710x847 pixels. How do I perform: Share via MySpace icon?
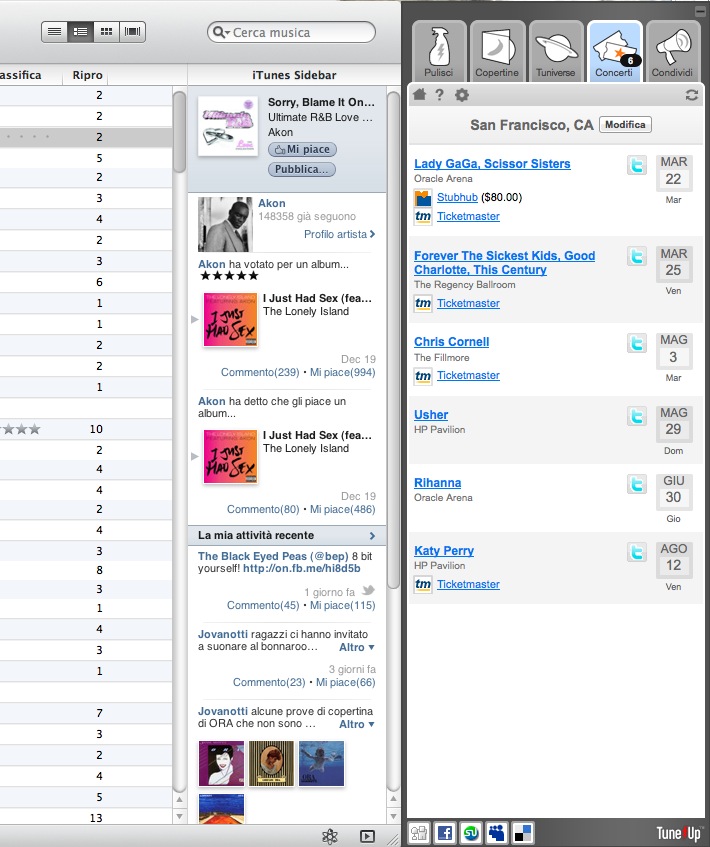tap(497, 833)
